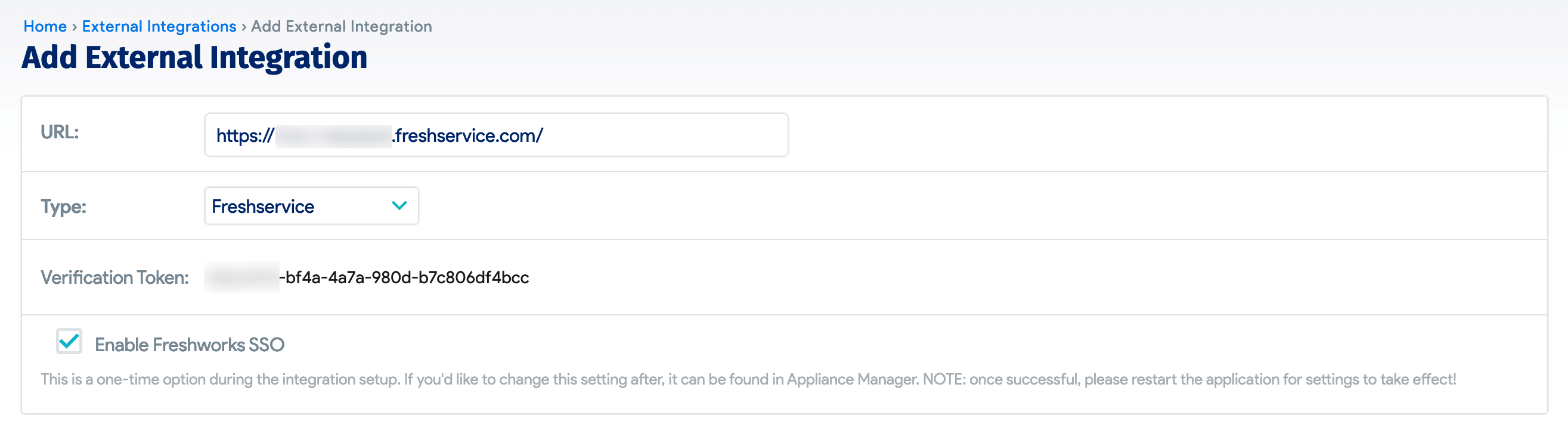Select the Add External Integration breadcrumb entry
The width and height of the screenshot is (1568, 440).
(342, 26)
